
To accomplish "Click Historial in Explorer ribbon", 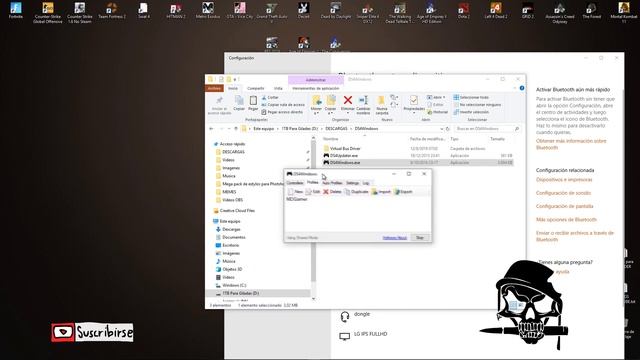I will click(x=438, y=112).
